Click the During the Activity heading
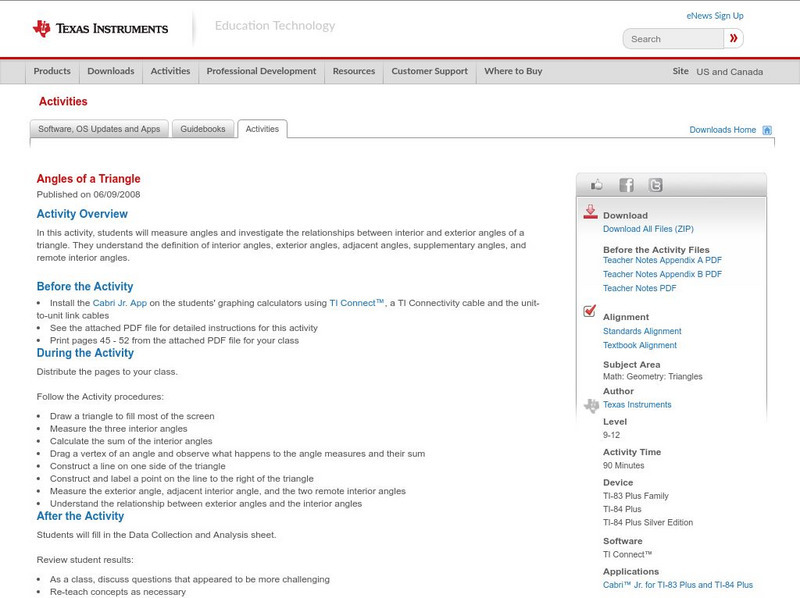800x598 pixels. 85,353
